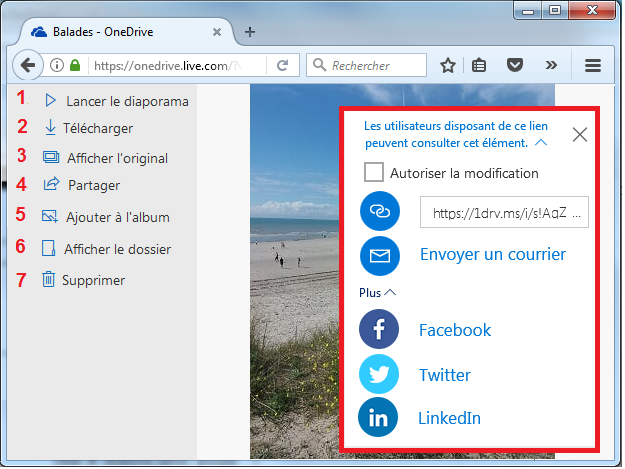Click the LinkedIn round icon
Viewport: 625px width, 469px height.
[x=378, y=417]
